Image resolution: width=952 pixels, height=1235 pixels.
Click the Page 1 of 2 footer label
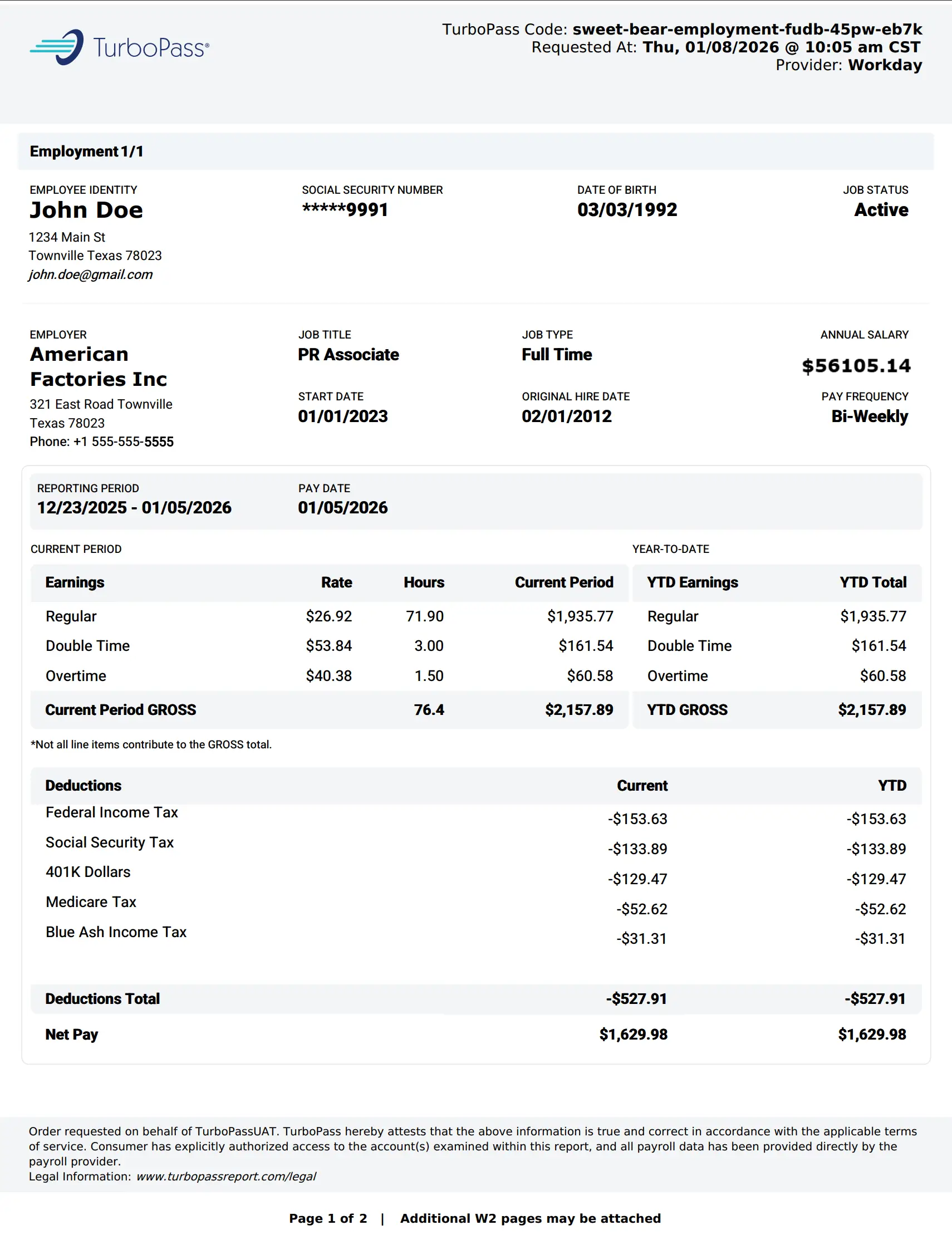point(328,1219)
